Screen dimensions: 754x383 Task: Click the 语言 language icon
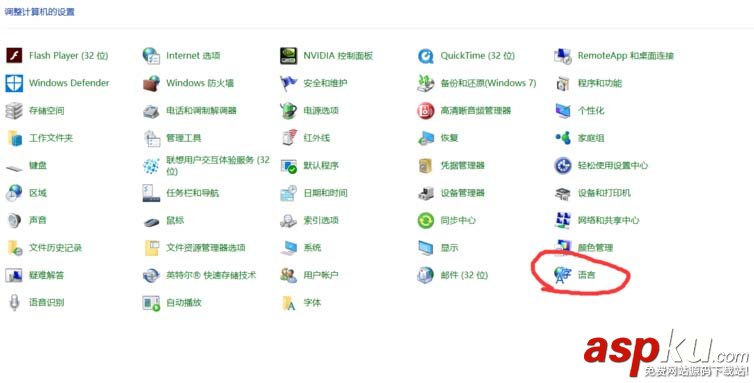tap(563, 275)
